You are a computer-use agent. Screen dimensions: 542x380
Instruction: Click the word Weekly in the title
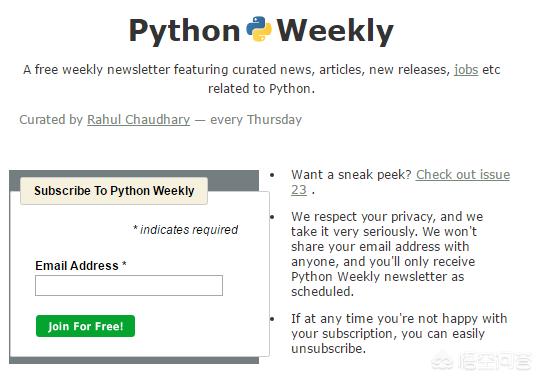tap(335, 31)
